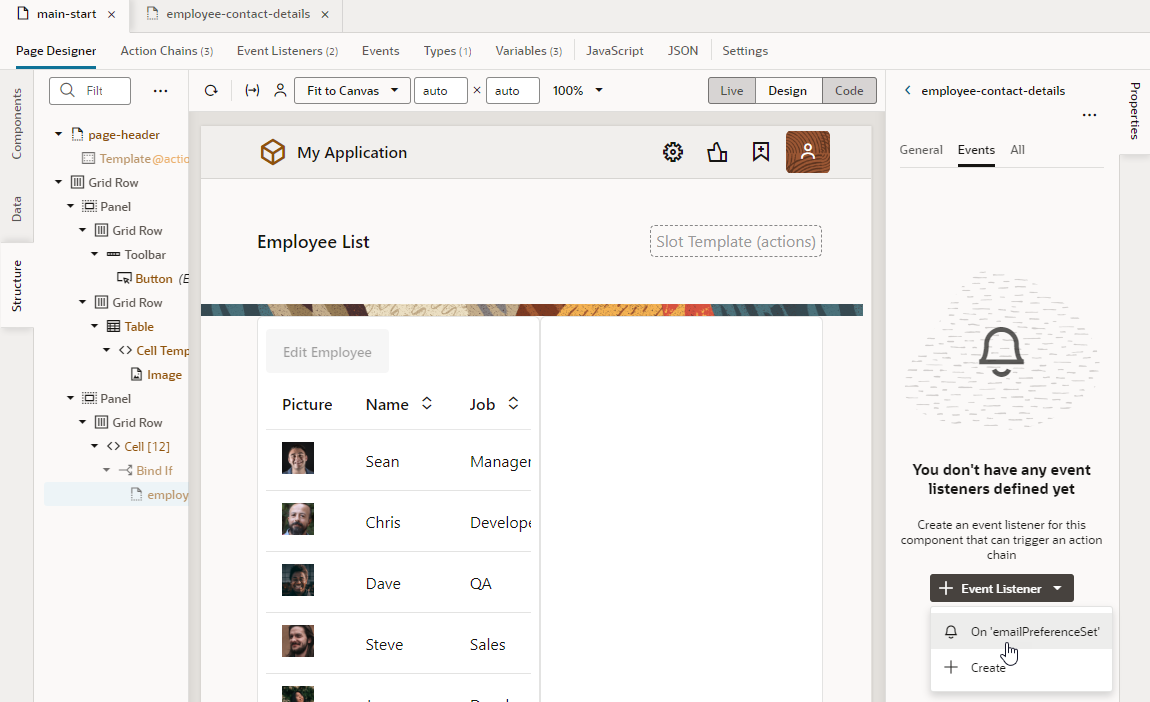The width and height of the screenshot is (1150, 702).
Task: Open the Properties side tab
Action: point(1135,111)
